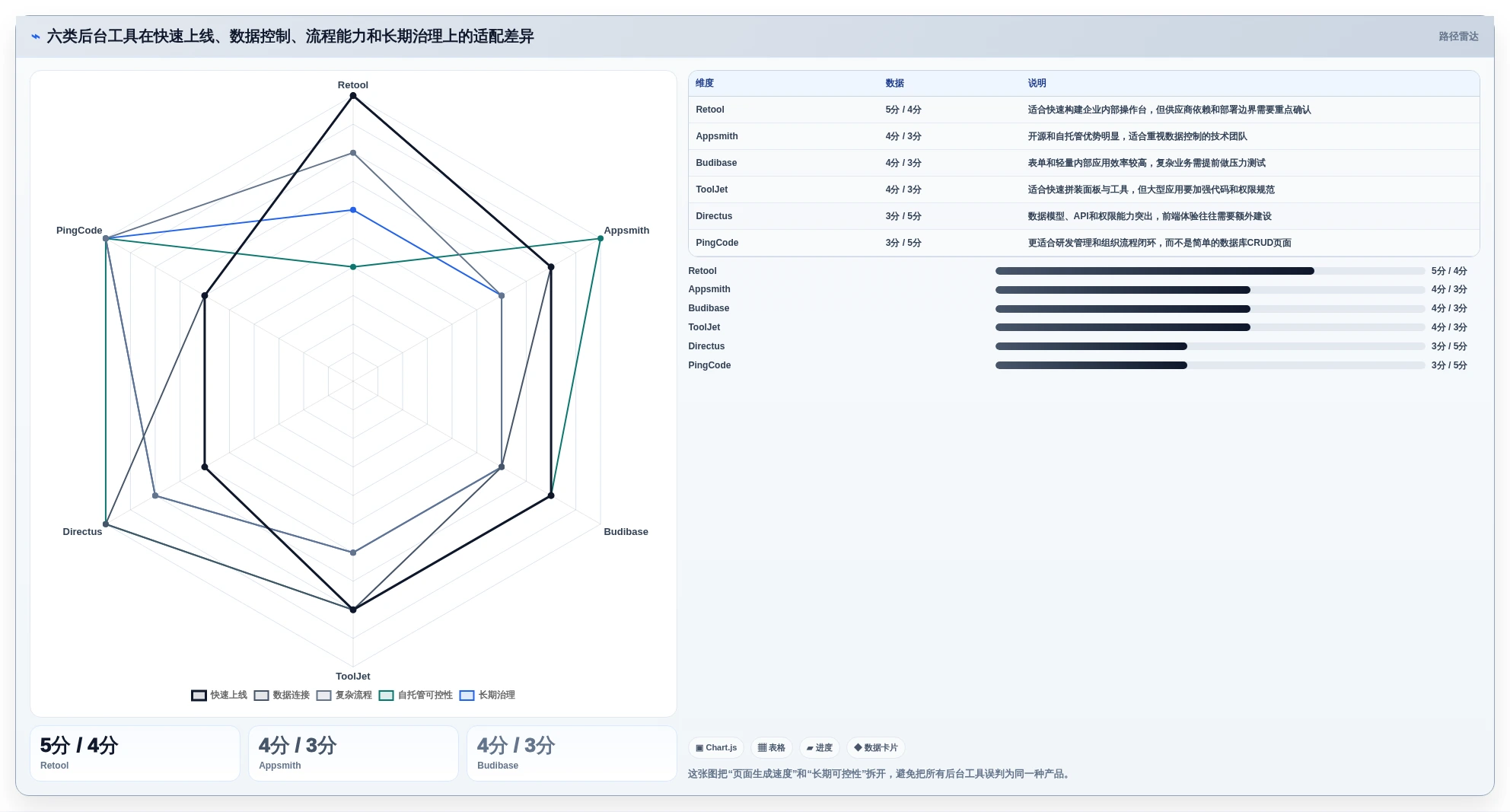Click the 路径雷达 label in header
The height and width of the screenshot is (812, 1510).
coord(1458,37)
